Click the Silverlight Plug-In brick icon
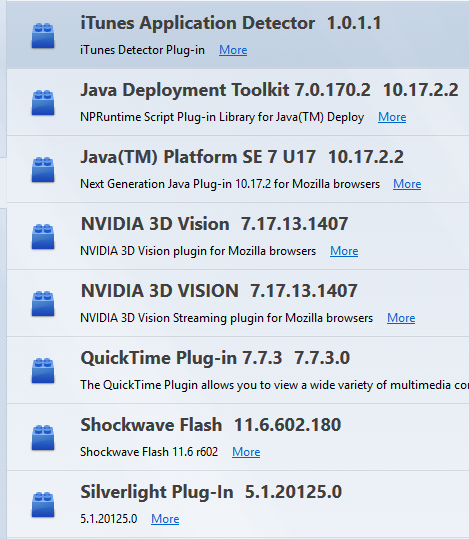The height and width of the screenshot is (539, 469). 43,505
